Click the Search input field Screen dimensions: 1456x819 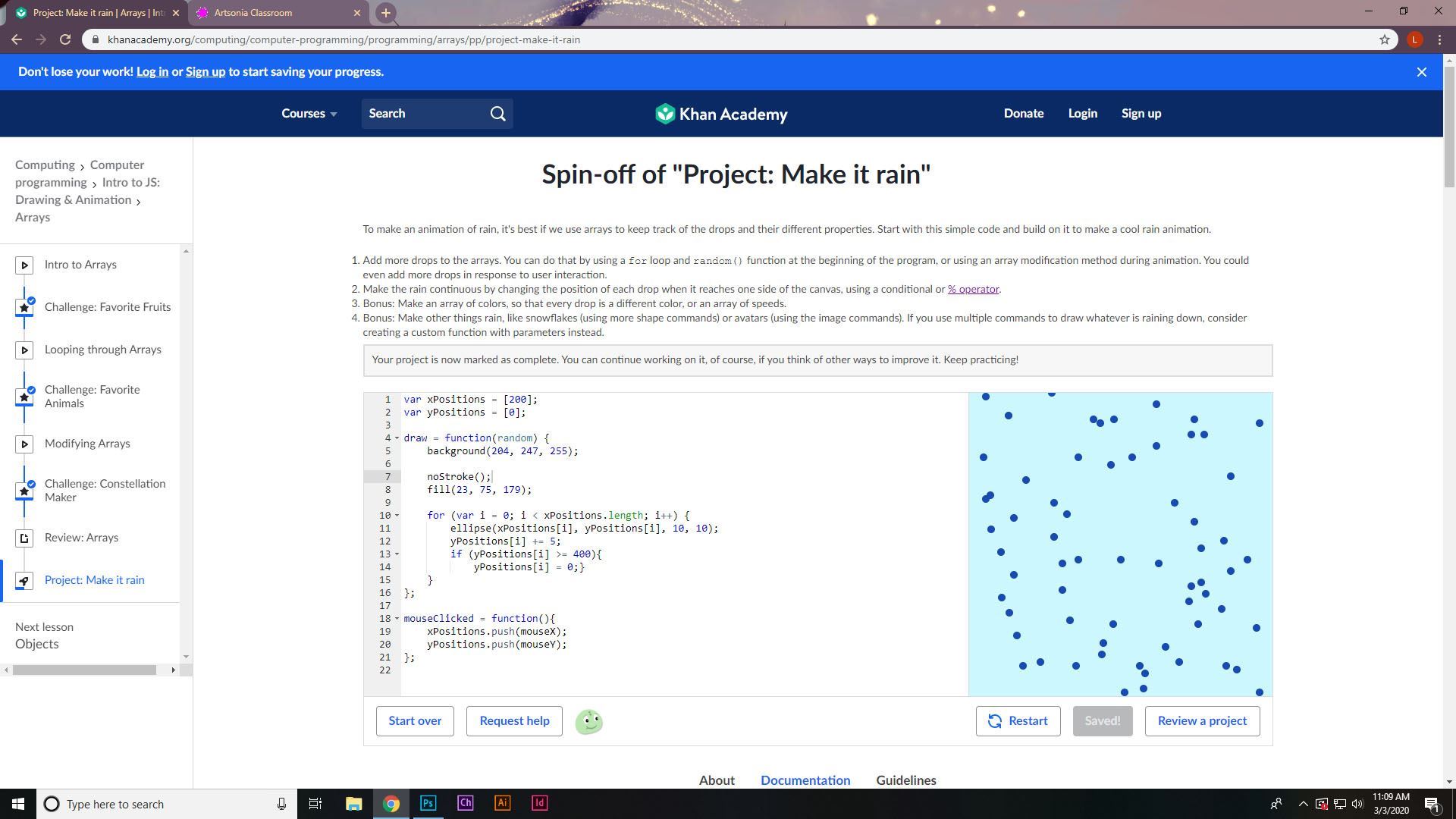[x=425, y=114]
